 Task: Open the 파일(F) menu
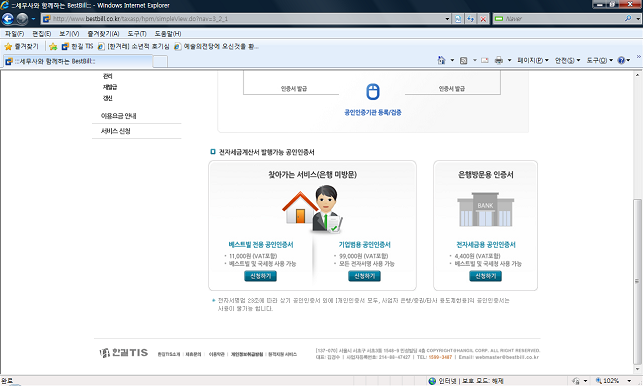14,34
